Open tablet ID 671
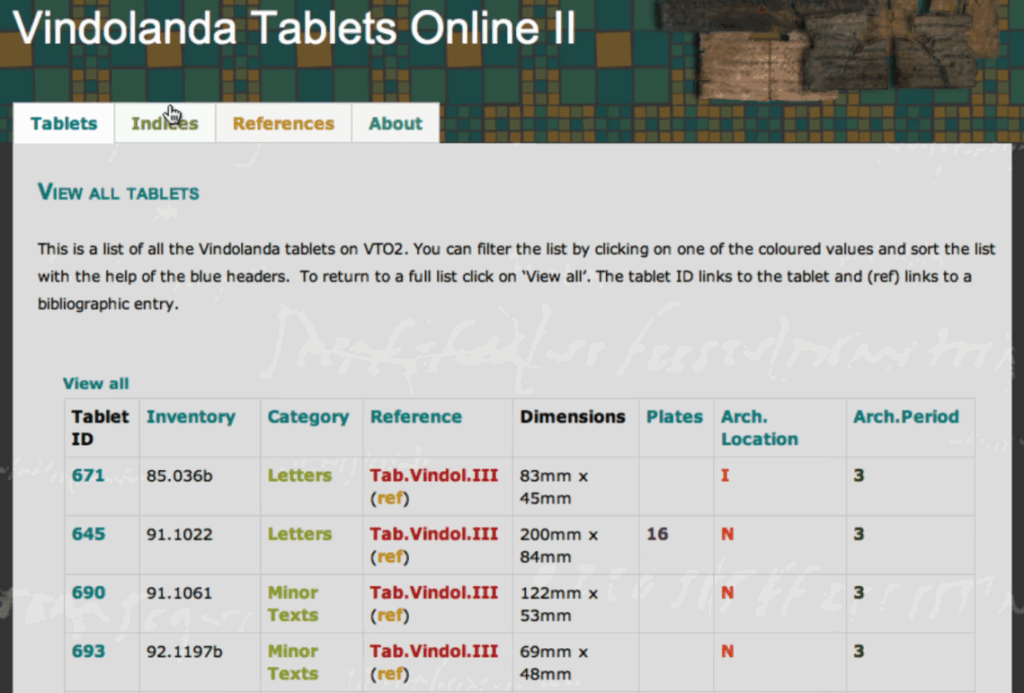Viewport: 1024px width, 693px height. (88, 476)
